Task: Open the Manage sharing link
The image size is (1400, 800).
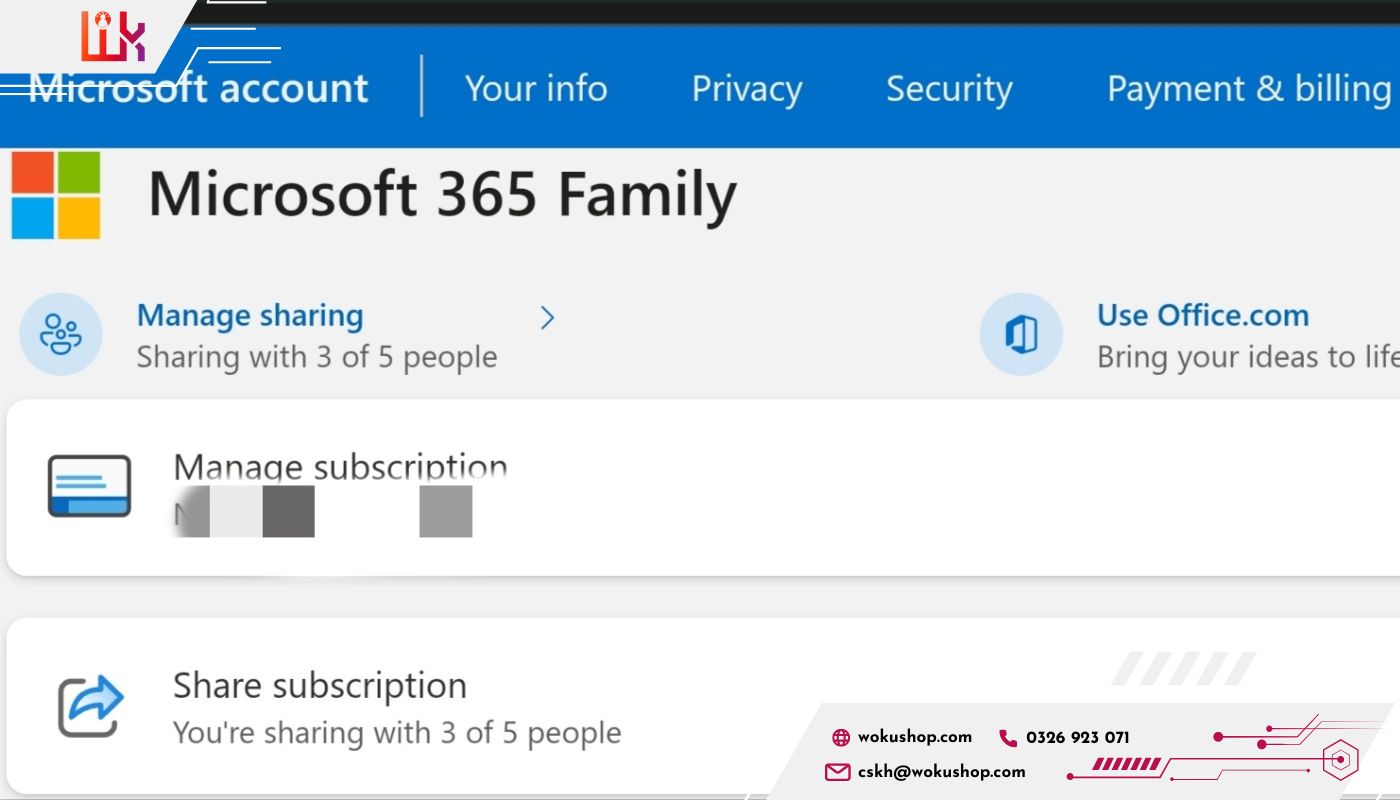Action: 250,315
